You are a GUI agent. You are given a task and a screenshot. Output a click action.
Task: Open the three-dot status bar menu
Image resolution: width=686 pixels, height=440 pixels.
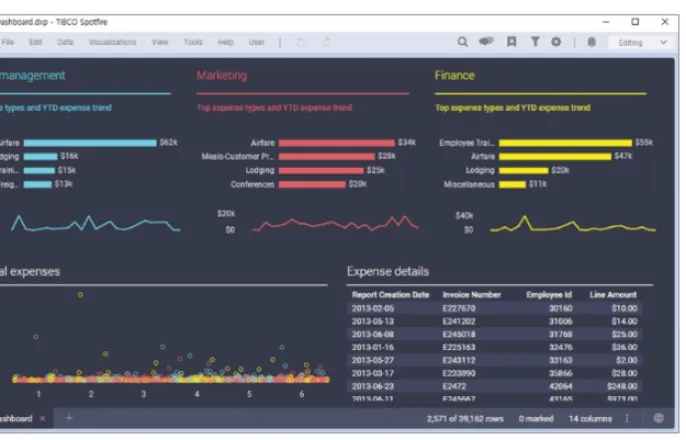pyautogui.click(x=627, y=419)
